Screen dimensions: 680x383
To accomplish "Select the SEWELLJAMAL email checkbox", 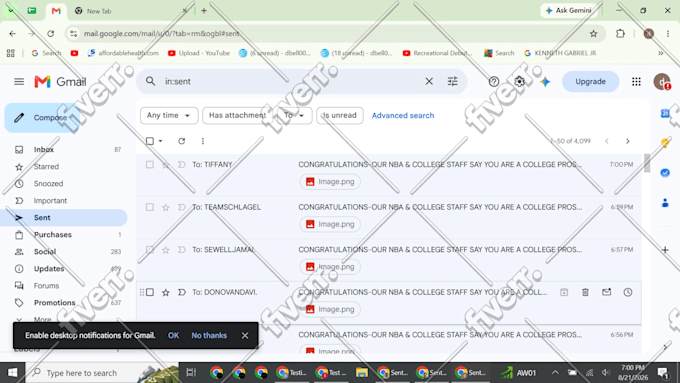I will tap(150, 249).
